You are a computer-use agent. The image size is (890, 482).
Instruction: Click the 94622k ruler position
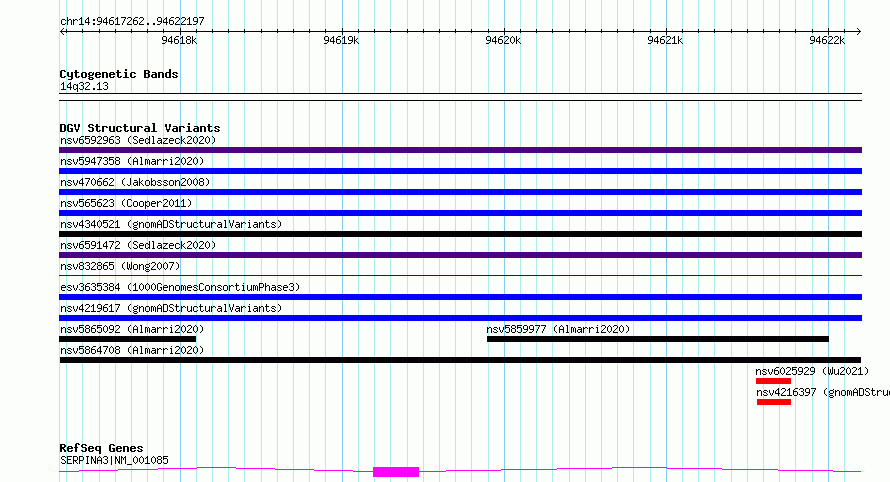pos(827,40)
